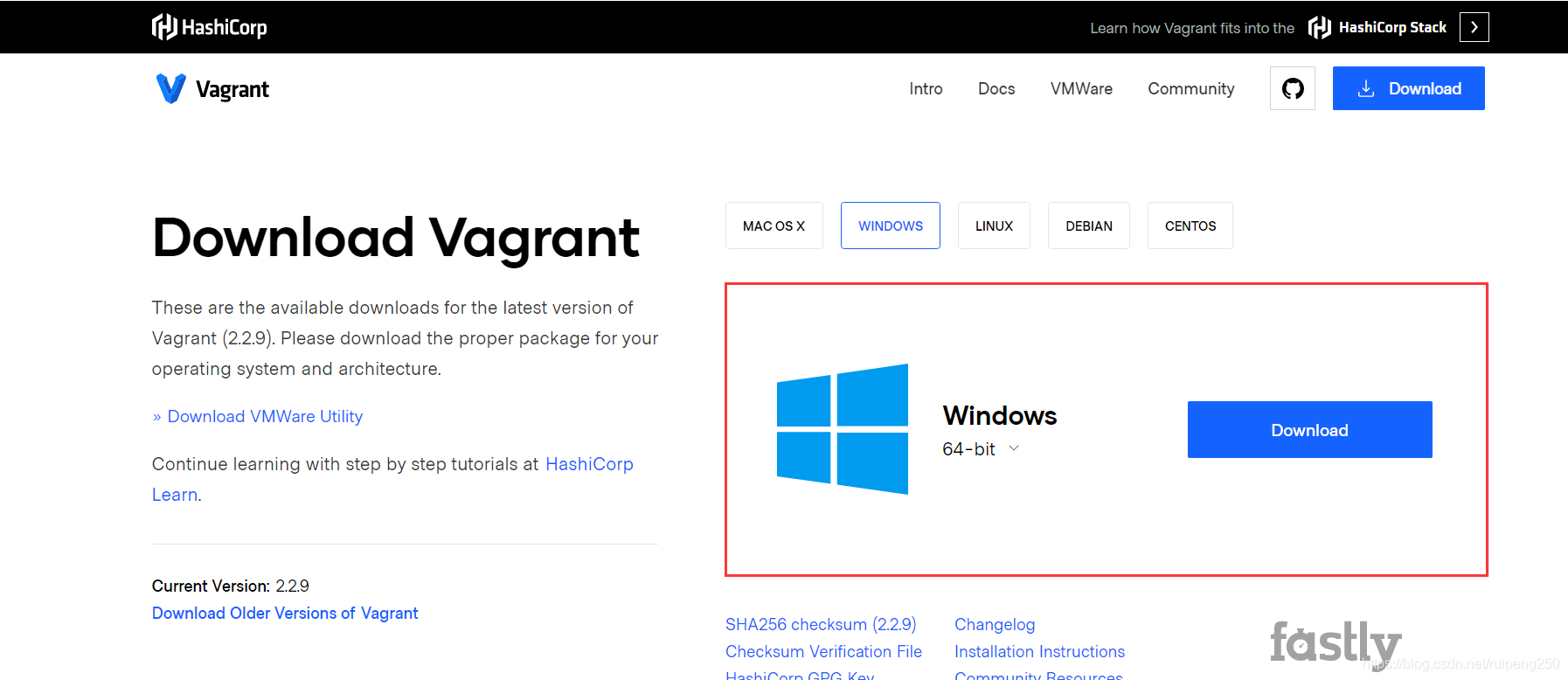Open the Changelog link
Viewport: 1568px width, 680px height.
click(x=995, y=625)
